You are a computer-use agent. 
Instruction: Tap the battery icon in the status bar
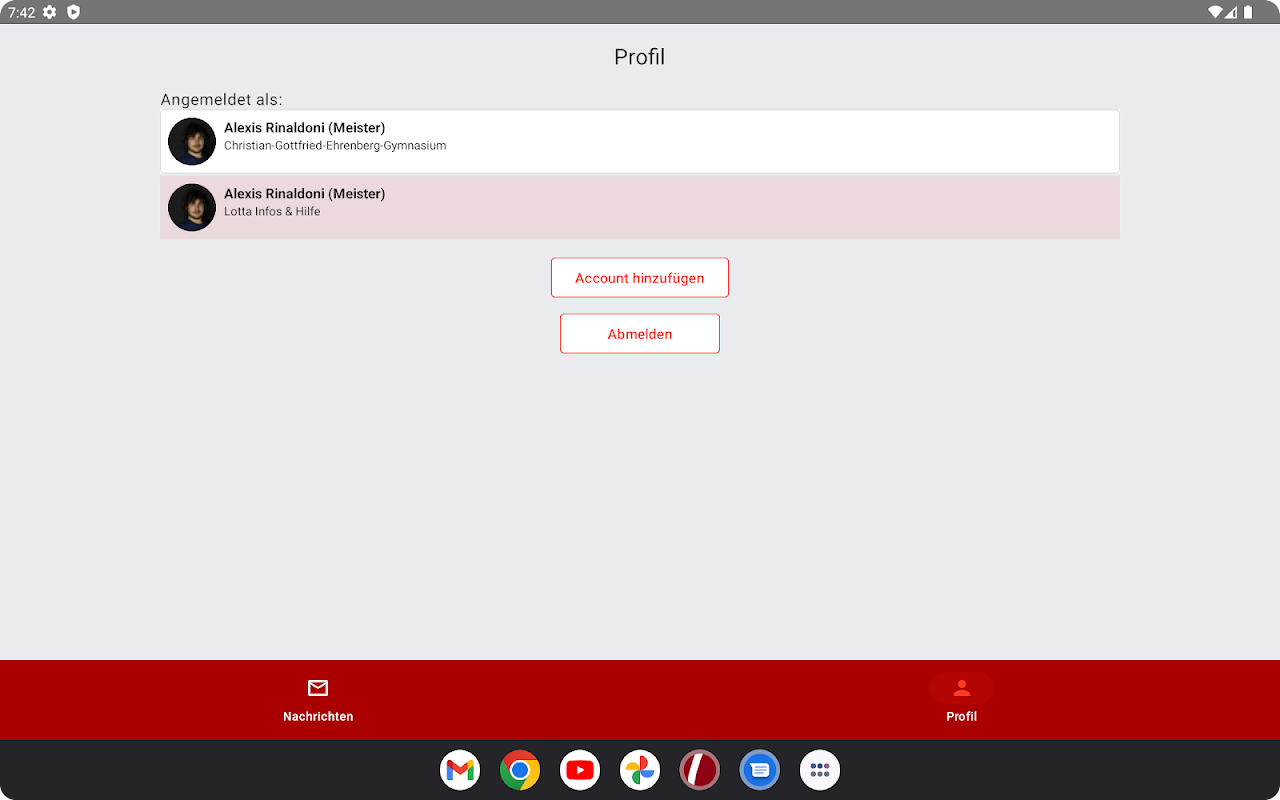click(x=1248, y=12)
